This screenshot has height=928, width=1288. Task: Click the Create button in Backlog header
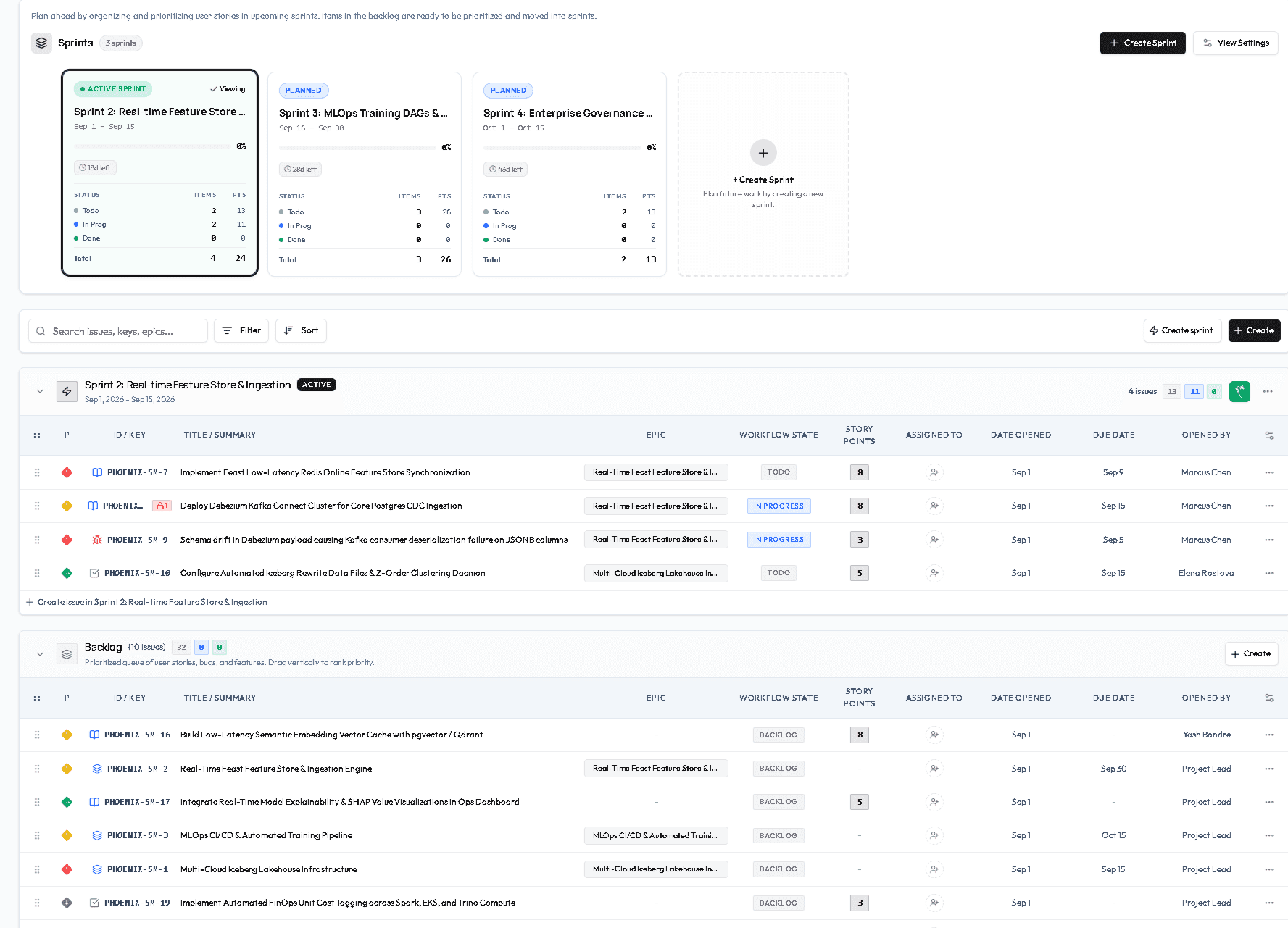pyautogui.click(x=1251, y=653)
